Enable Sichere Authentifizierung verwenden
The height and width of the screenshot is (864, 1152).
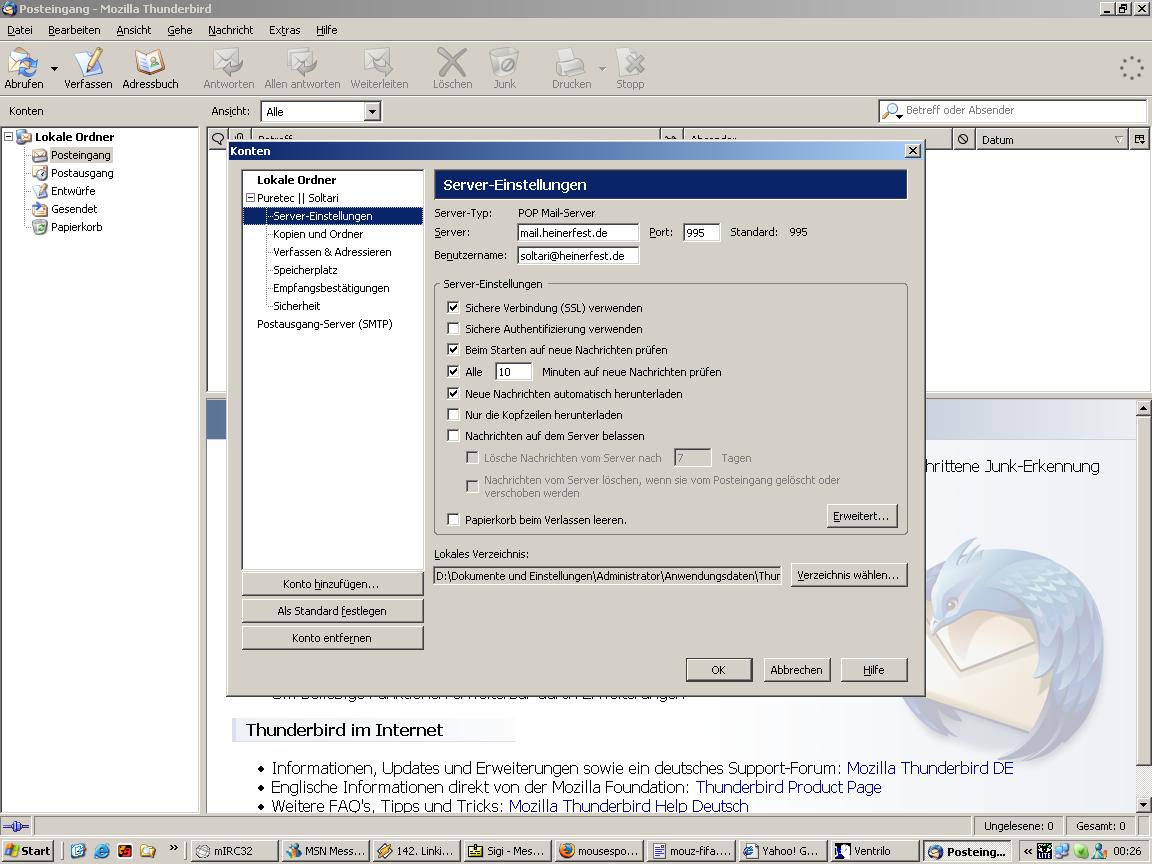pyautogui.click(x=453, y=328)
